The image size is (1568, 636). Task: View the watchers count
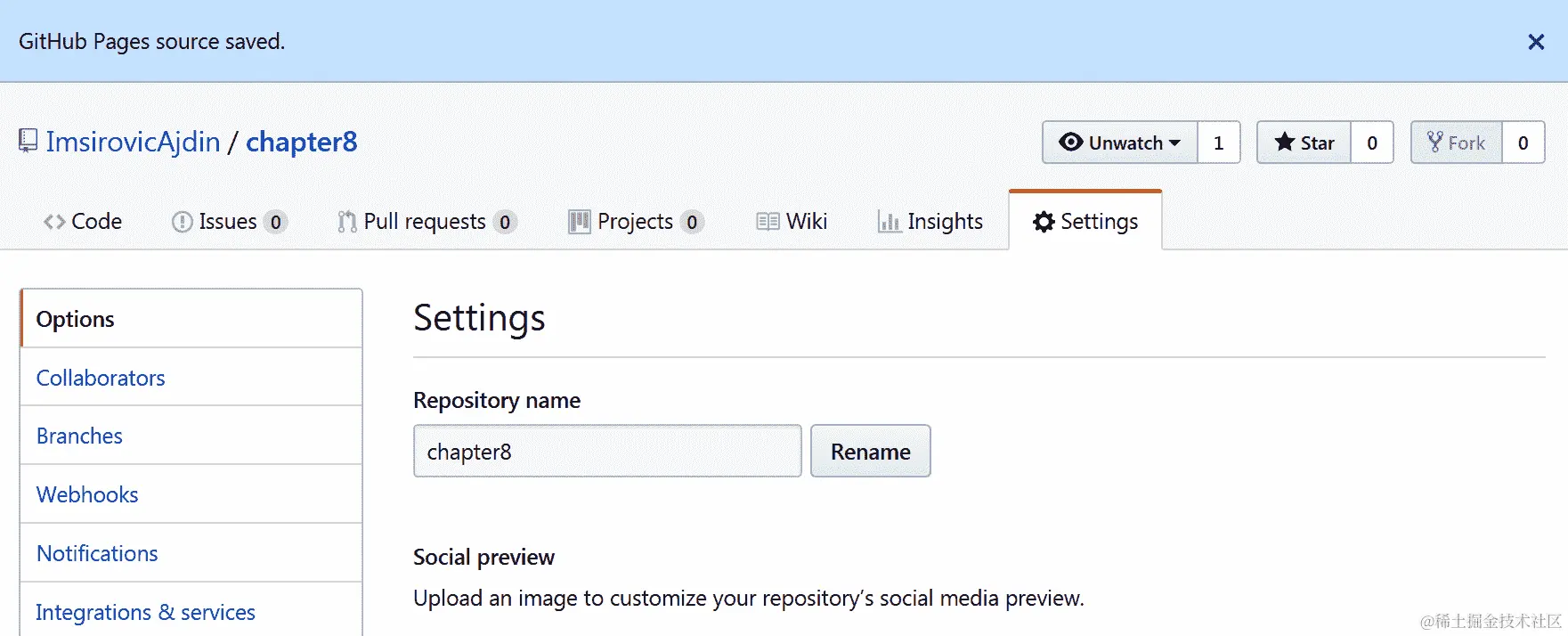(x=1218, y=143)
